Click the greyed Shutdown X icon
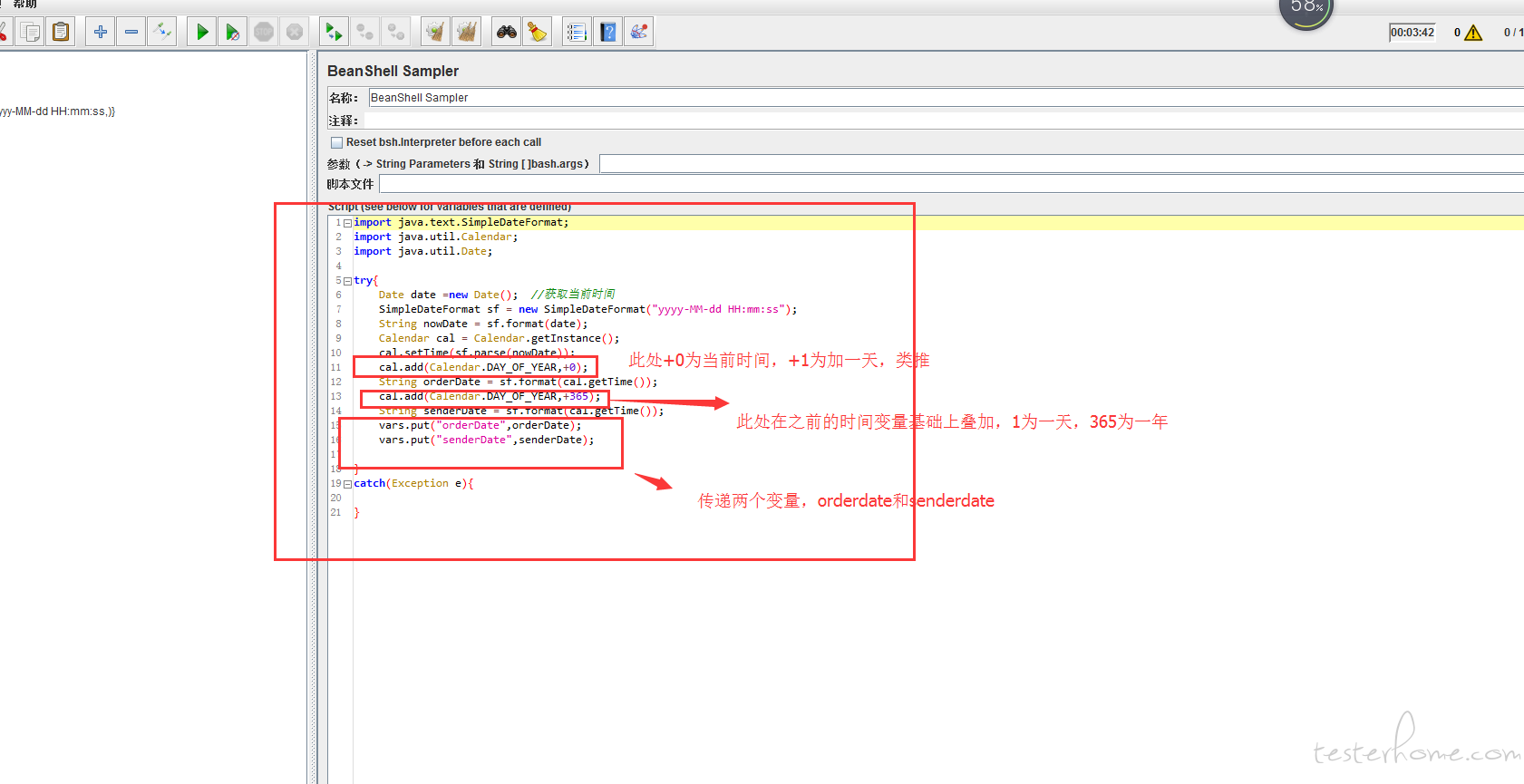The image size is (1524, 784). point(295,32)
